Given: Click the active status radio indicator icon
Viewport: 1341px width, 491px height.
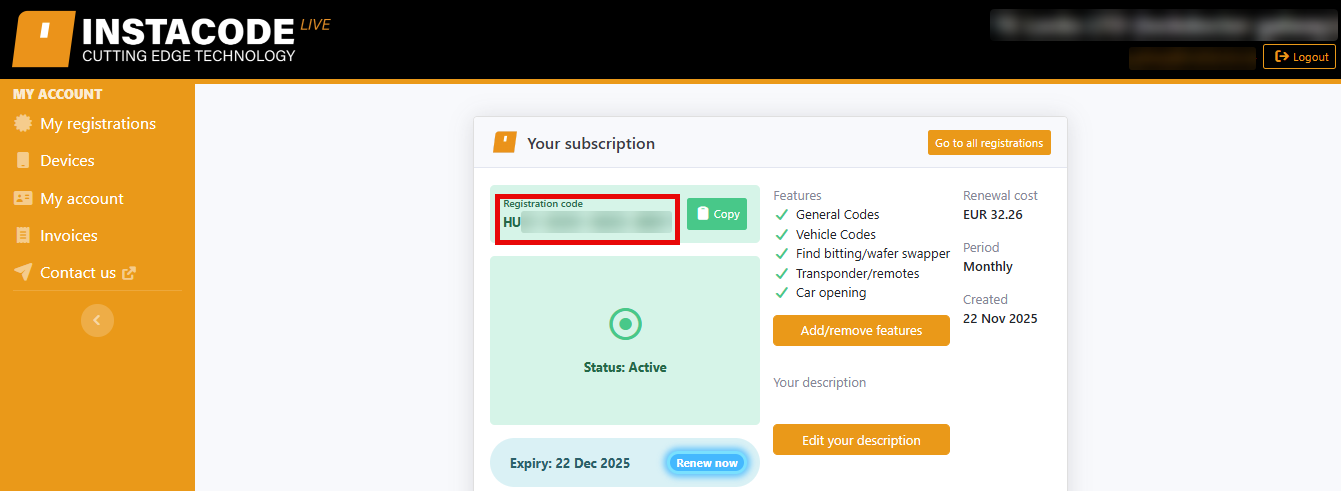Looking at the screenshot, I should click(x=625, y=324).
